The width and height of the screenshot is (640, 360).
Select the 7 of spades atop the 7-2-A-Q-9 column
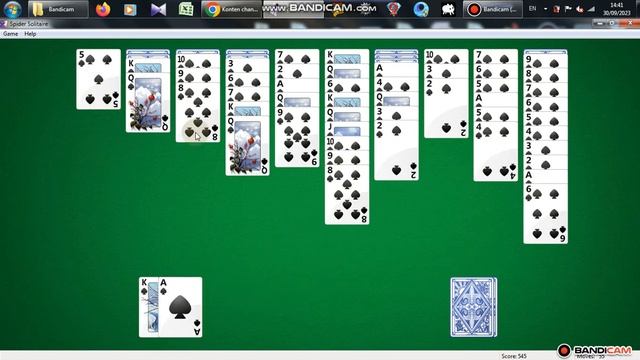(297, 56)
